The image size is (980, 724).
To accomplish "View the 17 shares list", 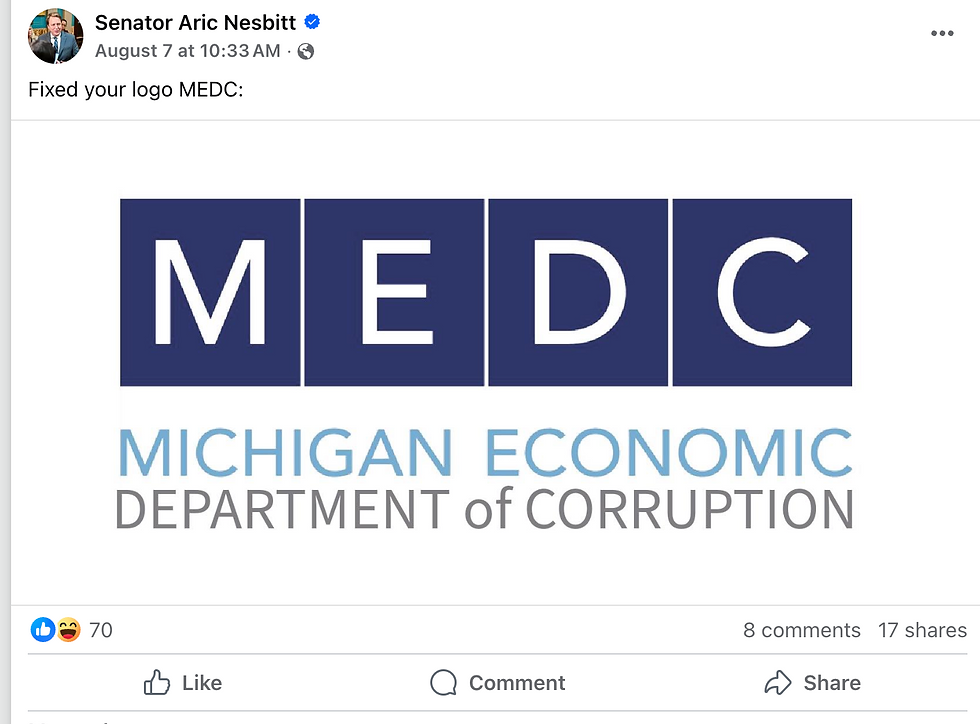I will (922, 630).
